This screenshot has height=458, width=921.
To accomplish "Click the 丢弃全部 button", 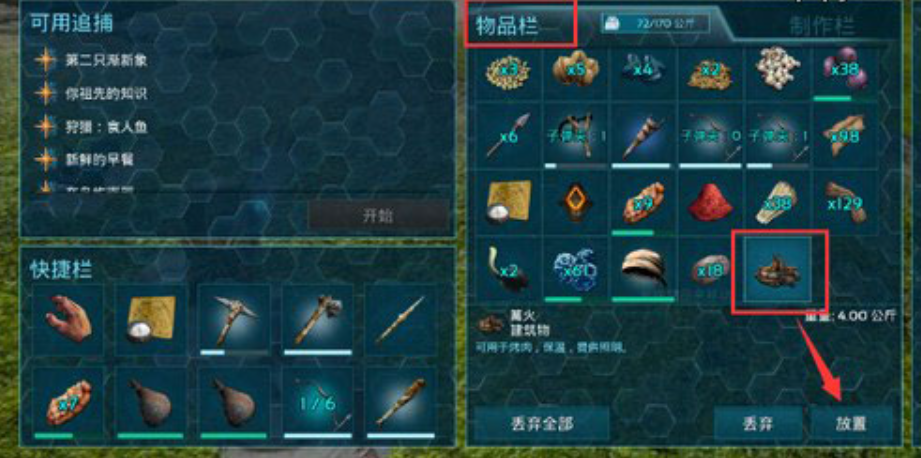I will click(x=542, y=423).
